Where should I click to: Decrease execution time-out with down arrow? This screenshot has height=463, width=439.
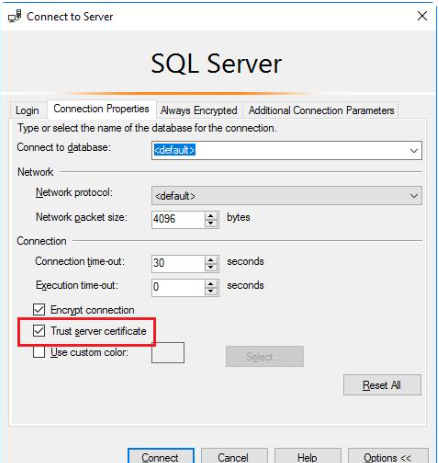211,291
